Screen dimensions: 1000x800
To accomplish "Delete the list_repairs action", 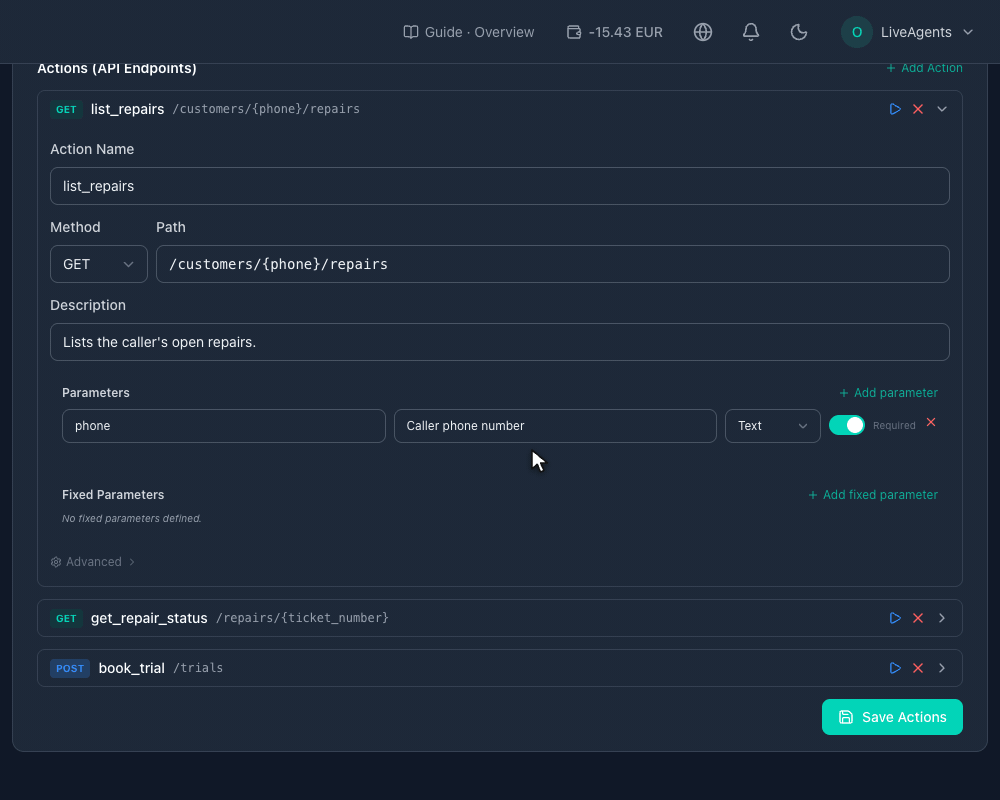I will click(918, 109).
